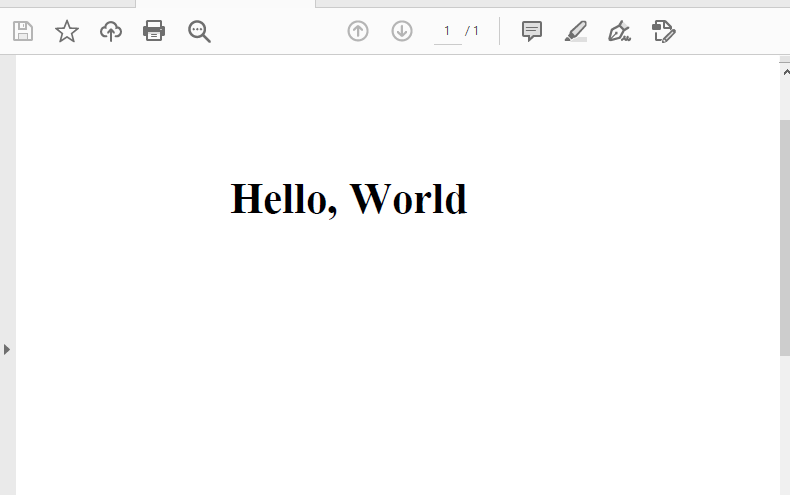
Task: Print the document via printer icon
Action: [154, 31]
